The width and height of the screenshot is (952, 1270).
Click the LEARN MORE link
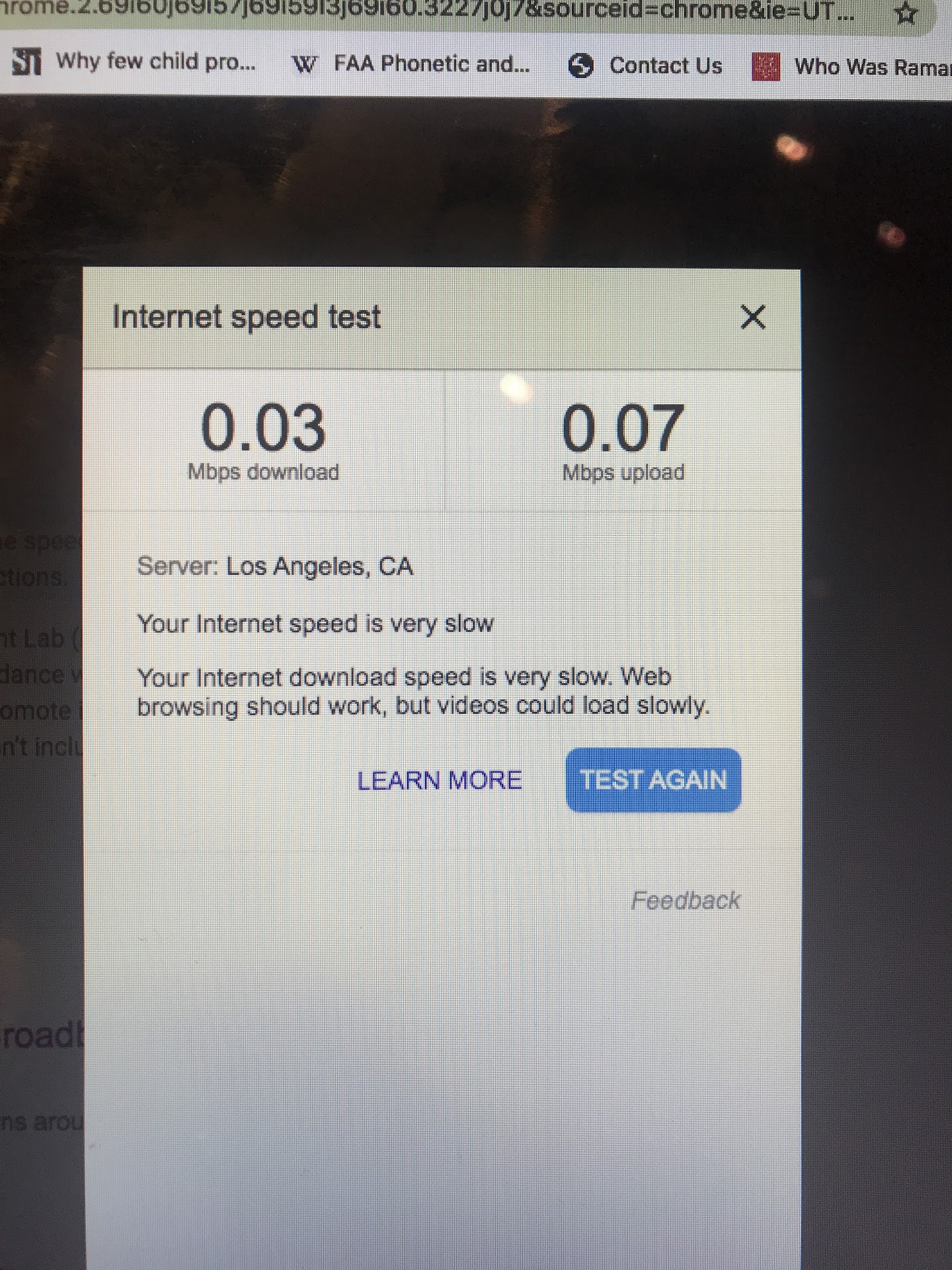point(440,781)
